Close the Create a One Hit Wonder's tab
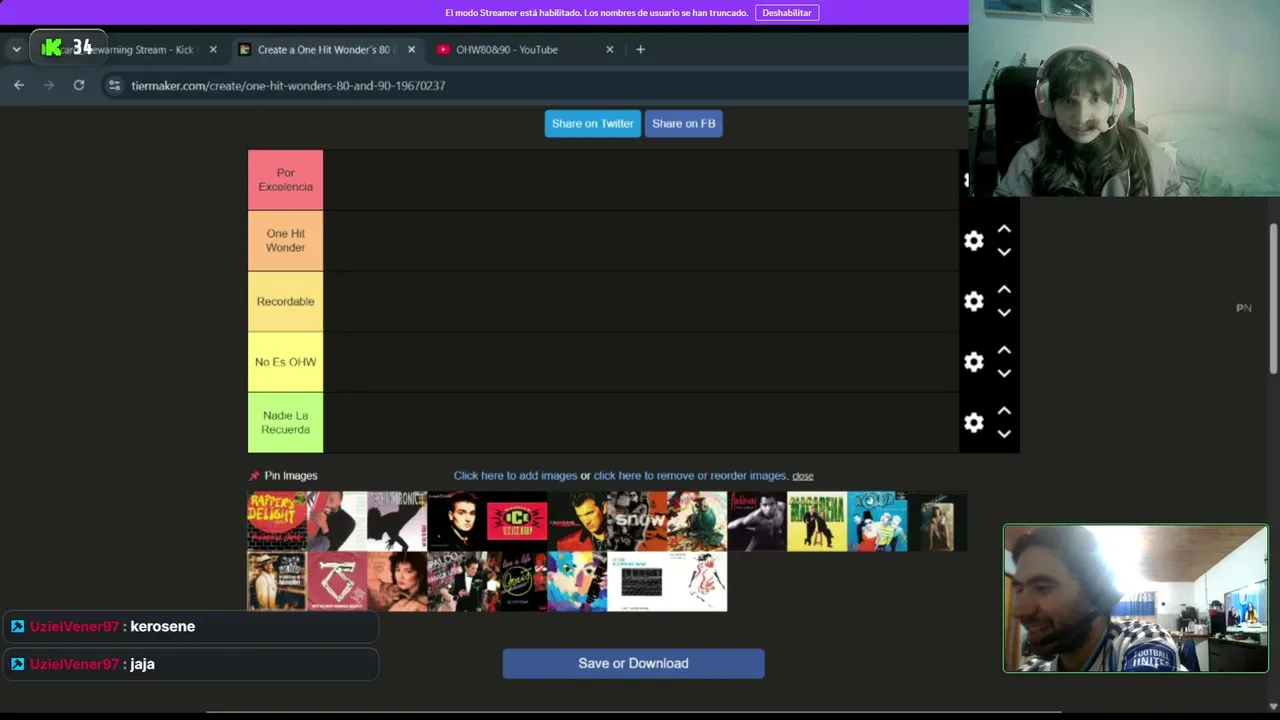Image resolution: width=1280 pixels, height=720 pixels. [411, 49]
